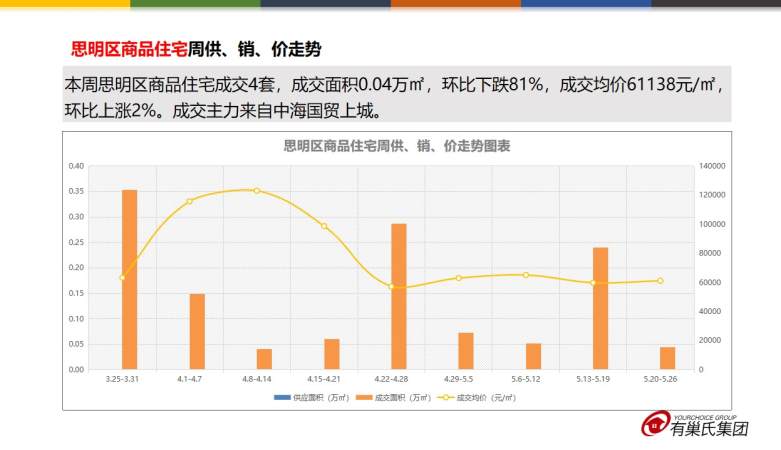Click the x-axis label 4.1-4.7
The image size is (781, 450).
[189, 379]
